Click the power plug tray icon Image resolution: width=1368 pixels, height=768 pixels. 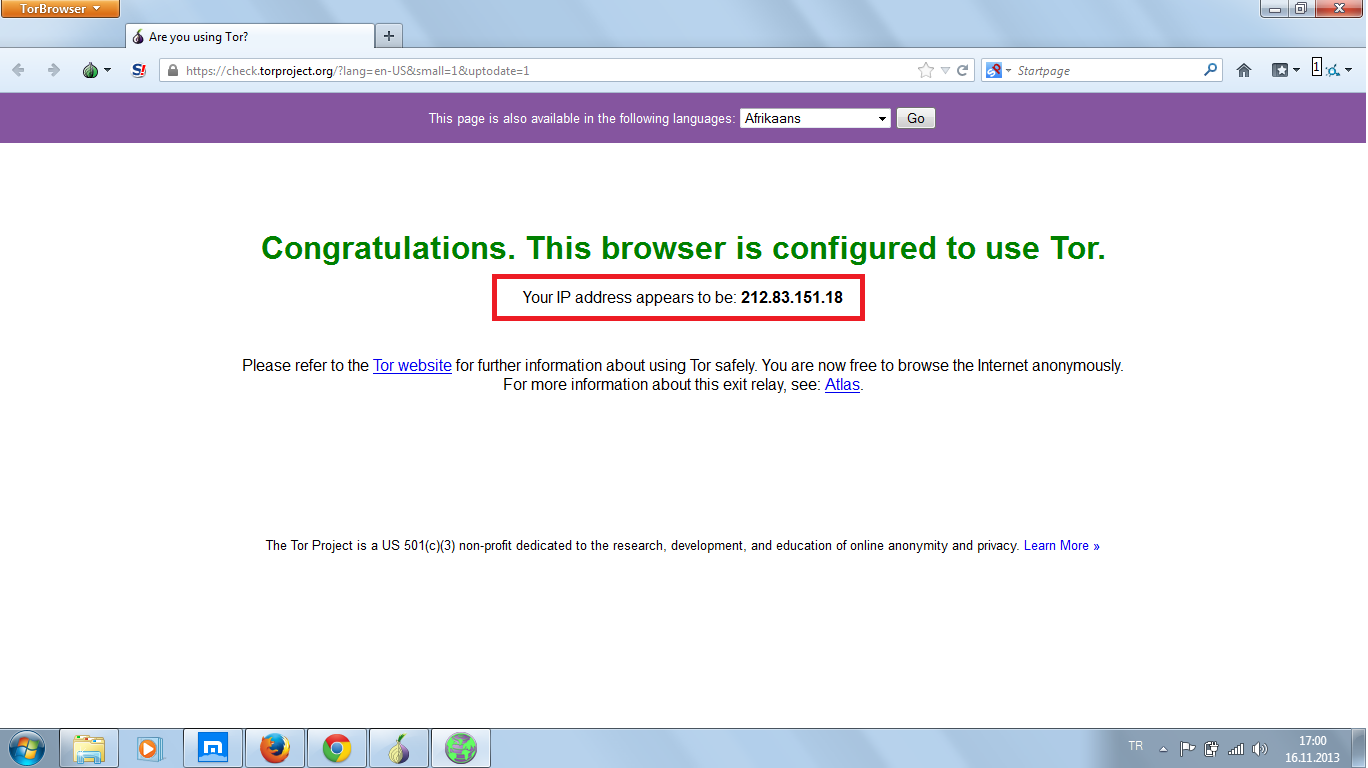click(x=1212, y=748)
